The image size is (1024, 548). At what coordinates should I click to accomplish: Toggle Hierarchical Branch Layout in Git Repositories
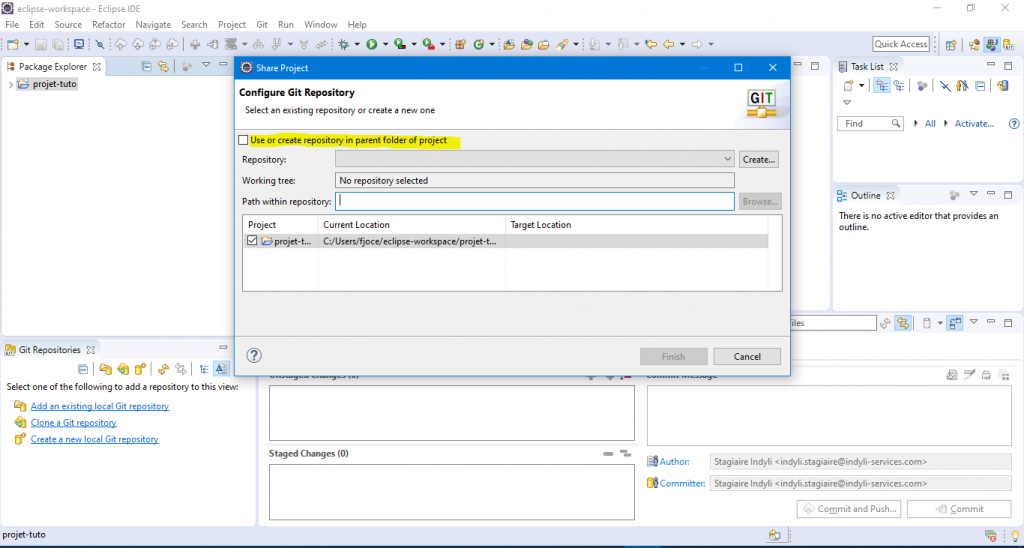click(x=204, y=368)
